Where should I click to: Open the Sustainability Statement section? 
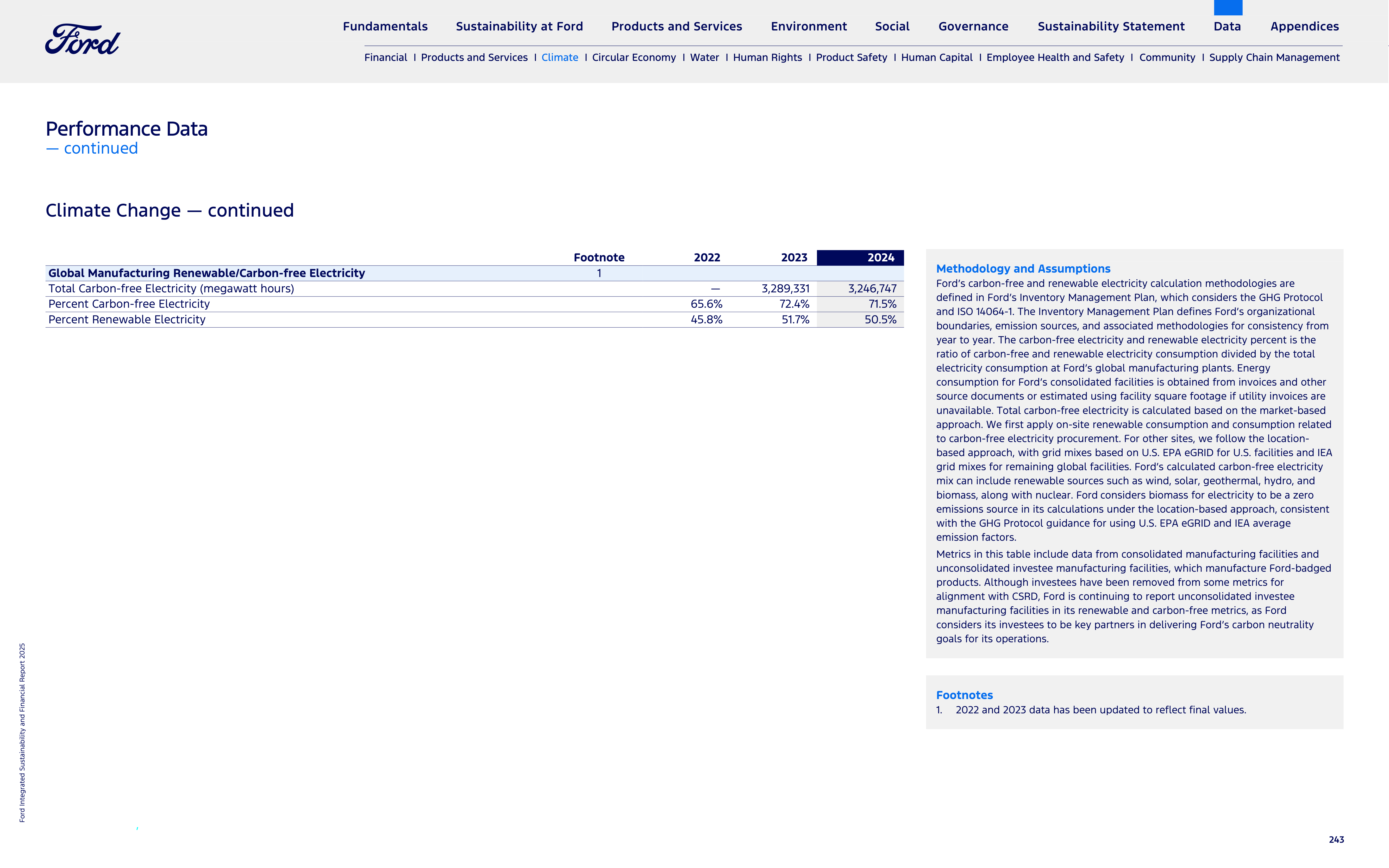tap(1111, 26)
